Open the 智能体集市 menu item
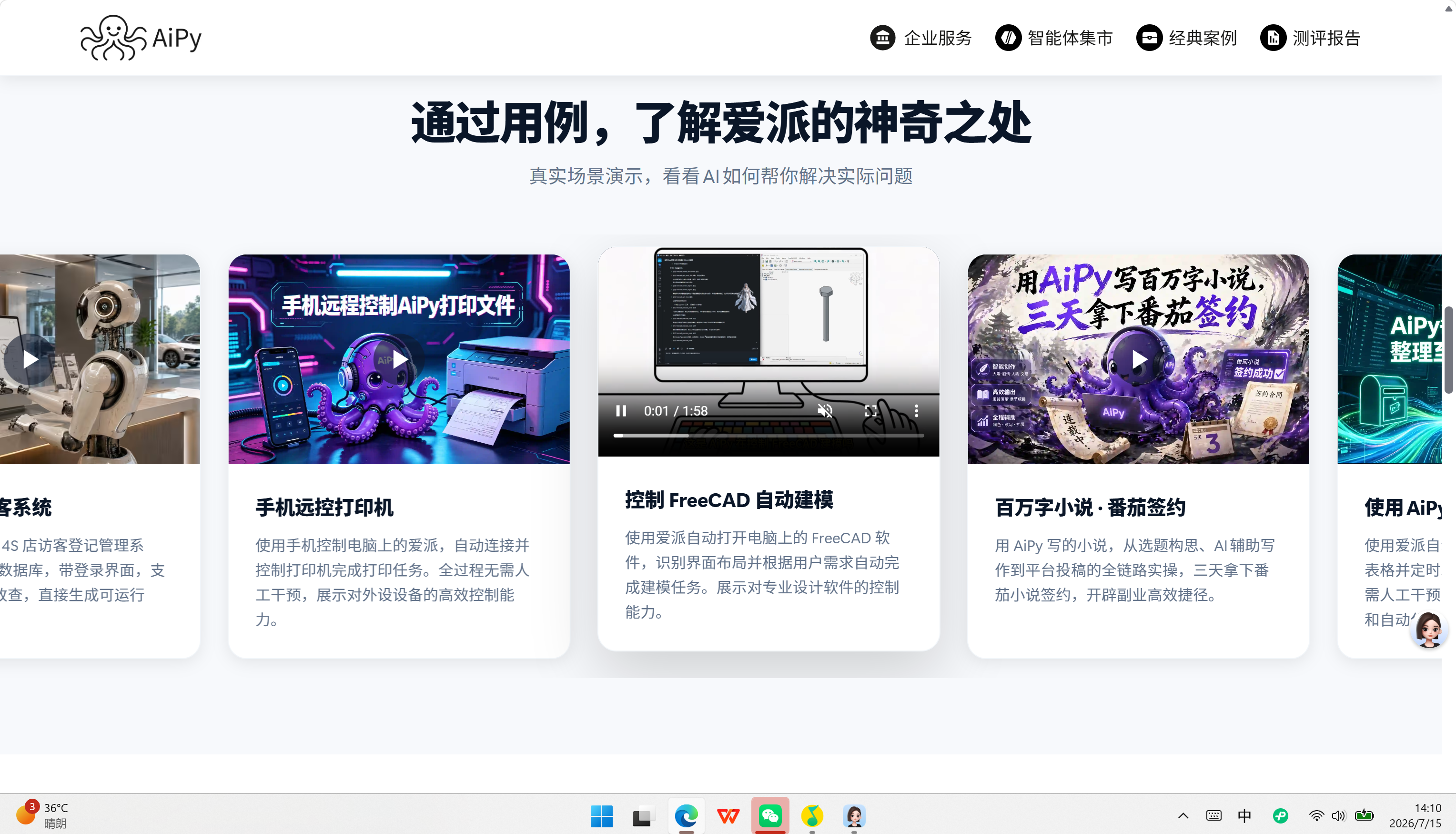Viewport: 1456px width, 834px height. (1053, 38)
